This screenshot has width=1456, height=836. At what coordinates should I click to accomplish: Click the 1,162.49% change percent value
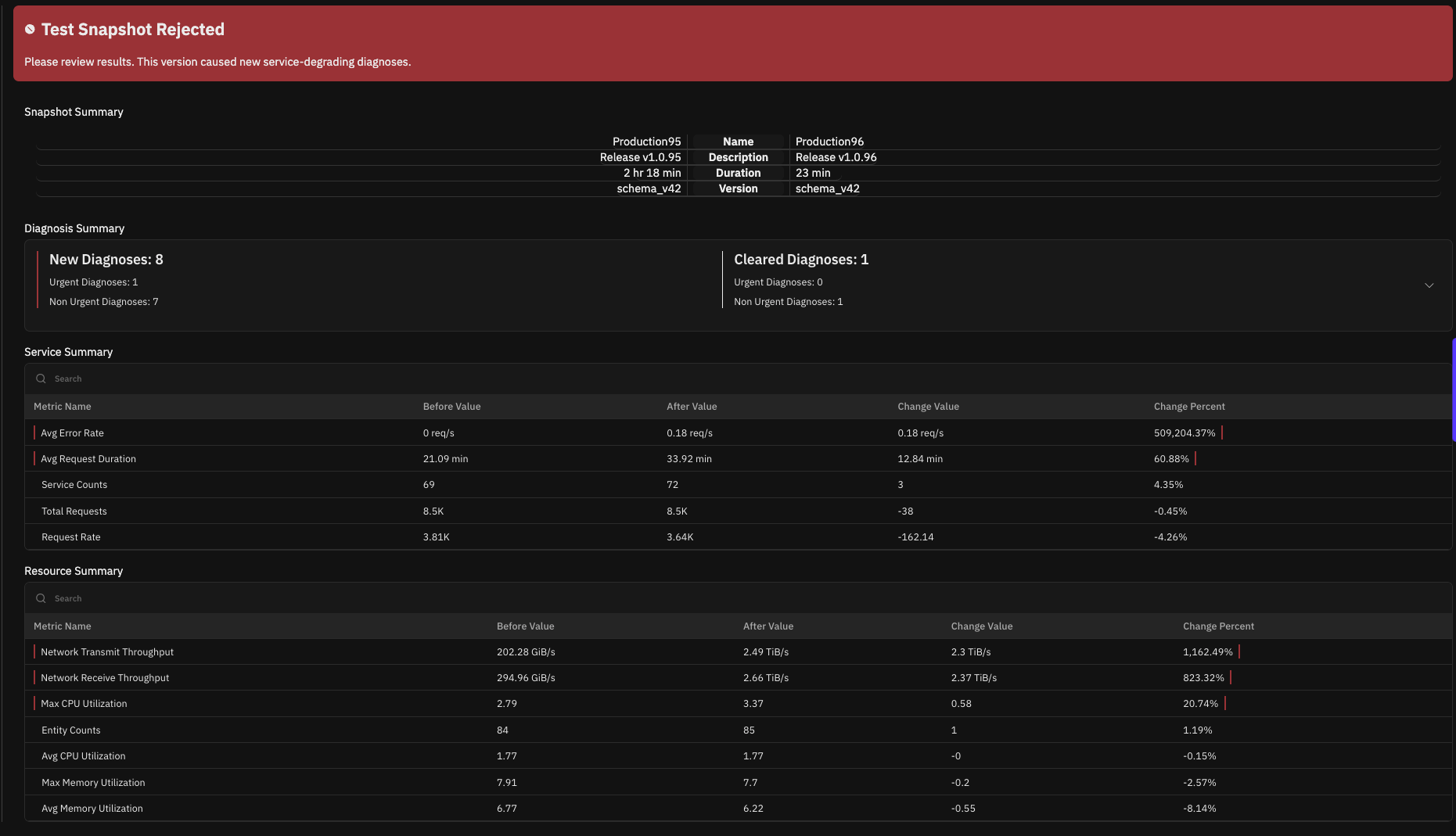[1208, 652]
